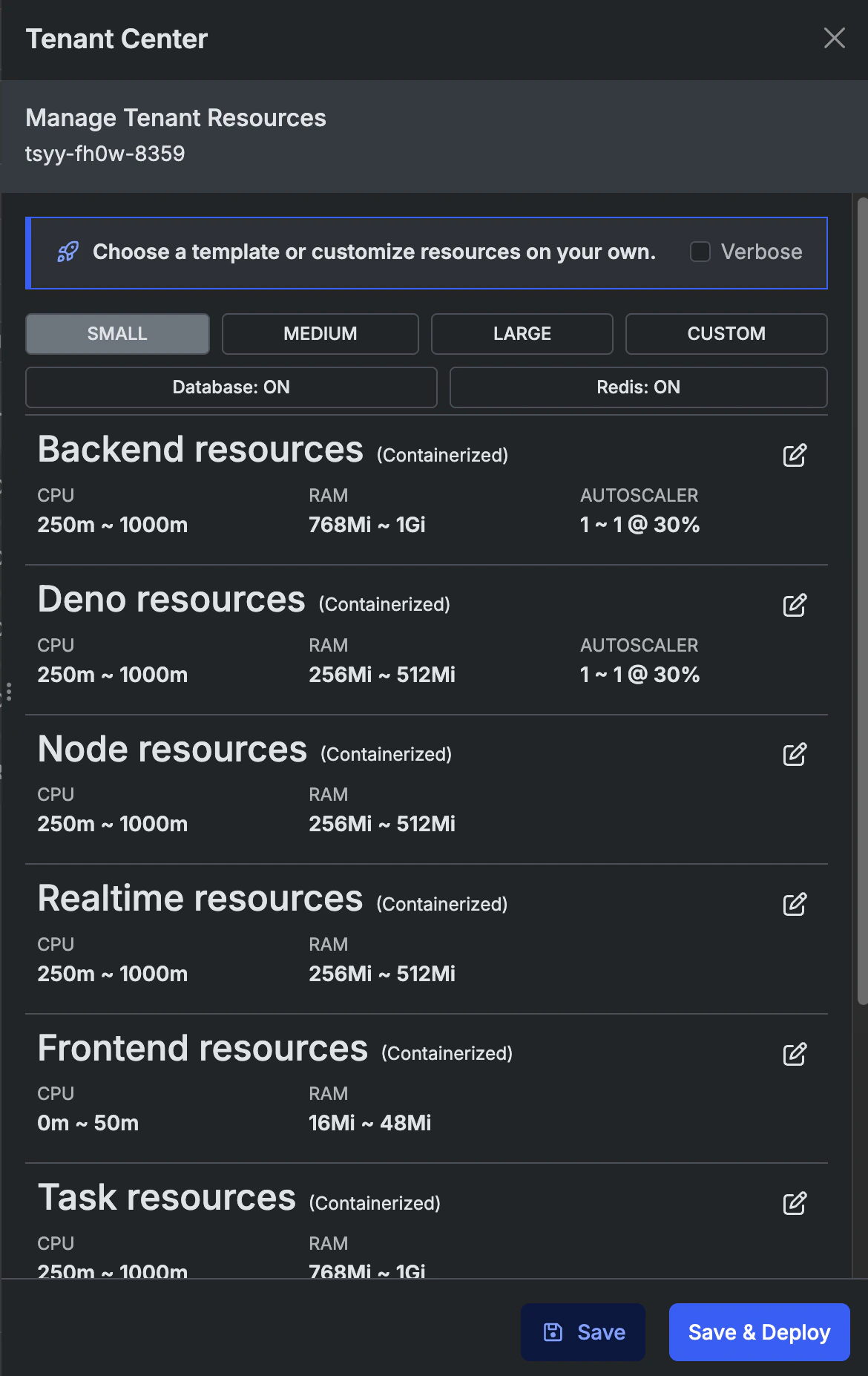Click the Manage Tenant Resources title
Viewport: 868px width, 1376px height.
tap(176, 118)
